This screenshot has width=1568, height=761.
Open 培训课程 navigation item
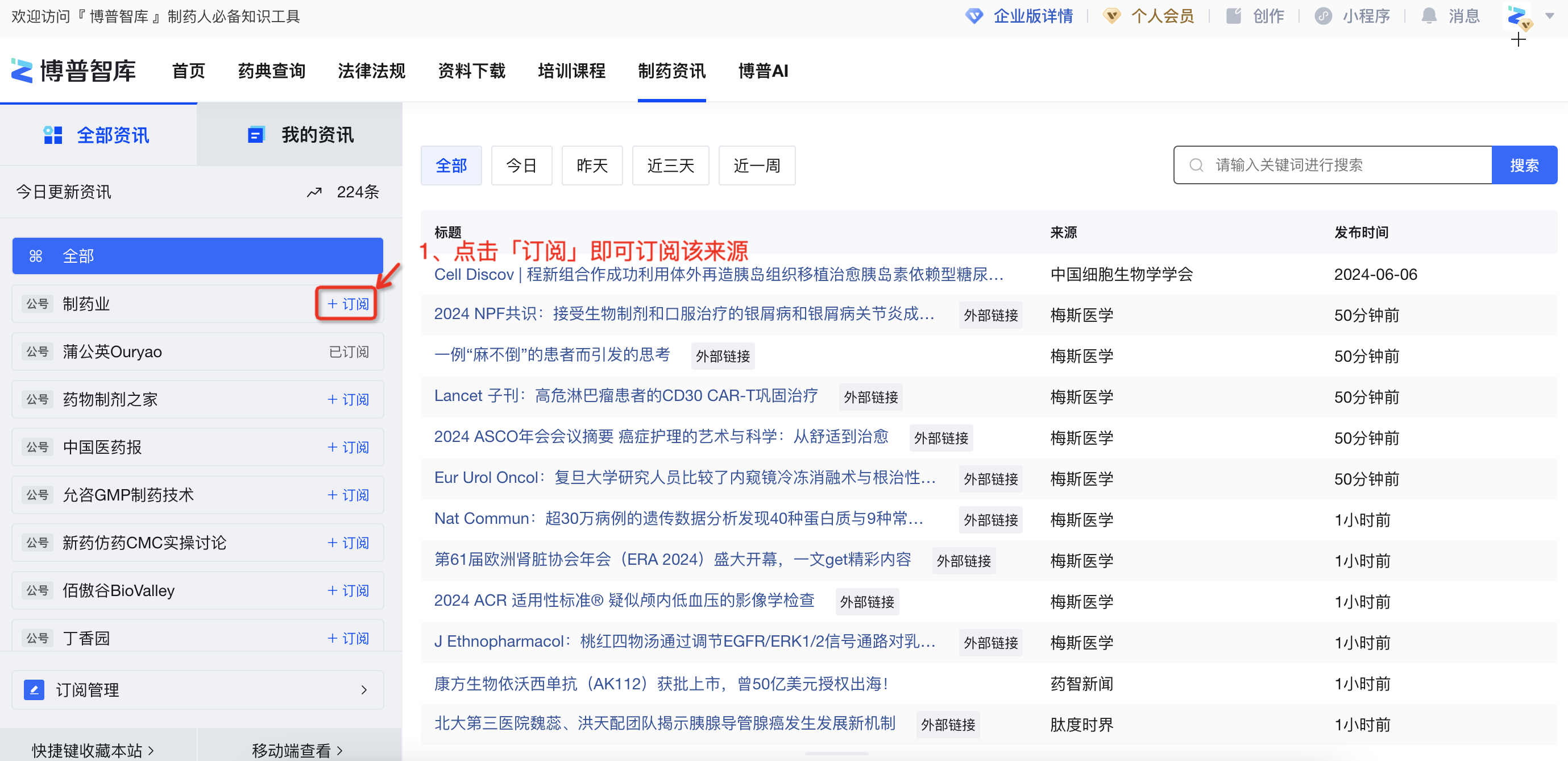(571, 71)
